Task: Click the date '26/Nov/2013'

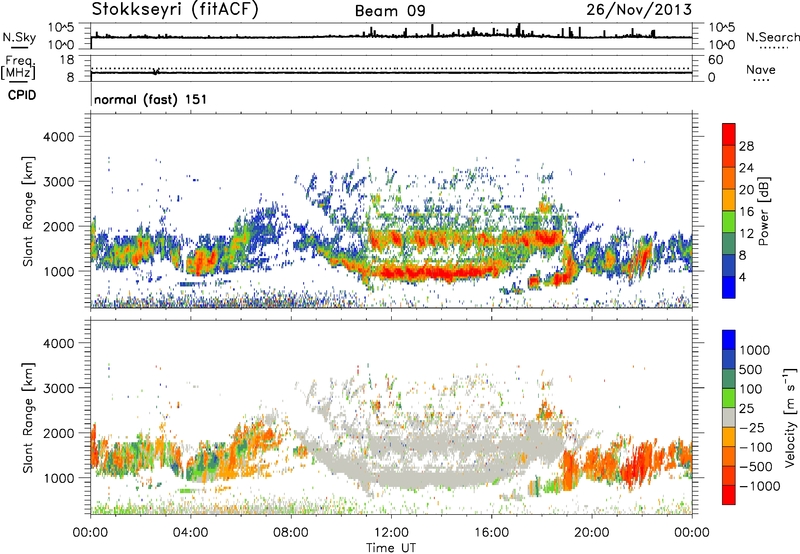Action: click(x=639, y=10)
